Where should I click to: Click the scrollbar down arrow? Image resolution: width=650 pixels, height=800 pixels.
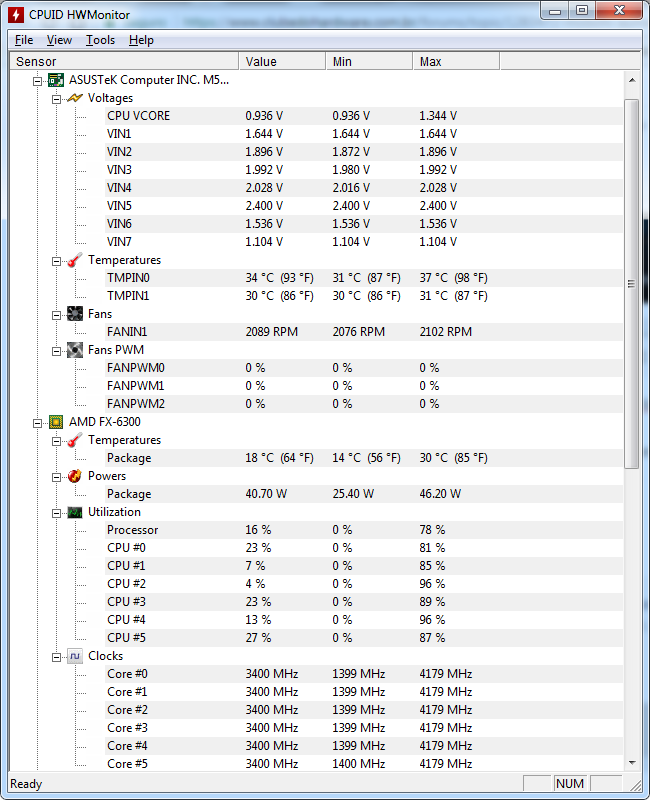(x=632, y=763)
